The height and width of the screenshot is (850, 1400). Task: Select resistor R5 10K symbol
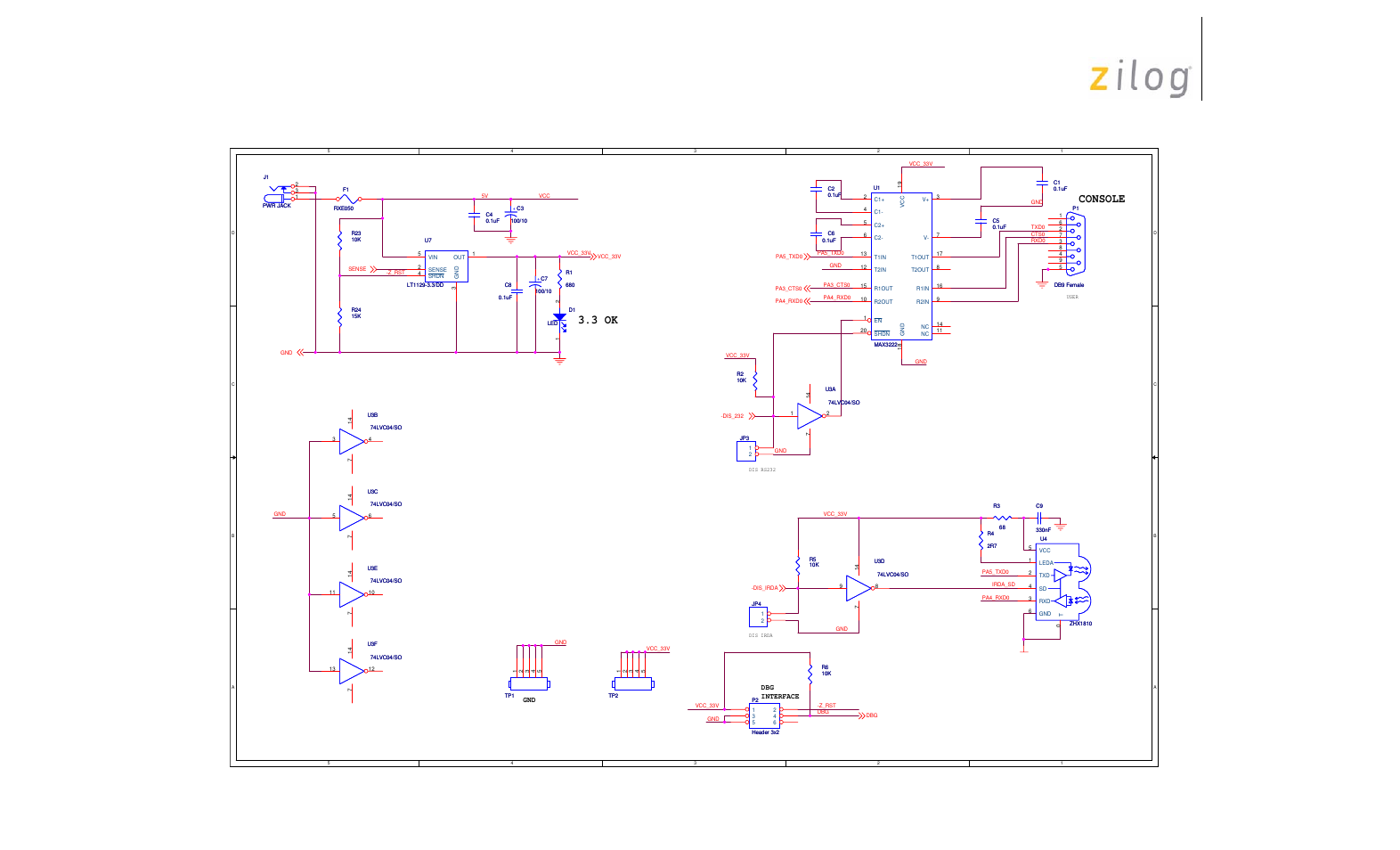pyautogui.click(x=798, y=565)
